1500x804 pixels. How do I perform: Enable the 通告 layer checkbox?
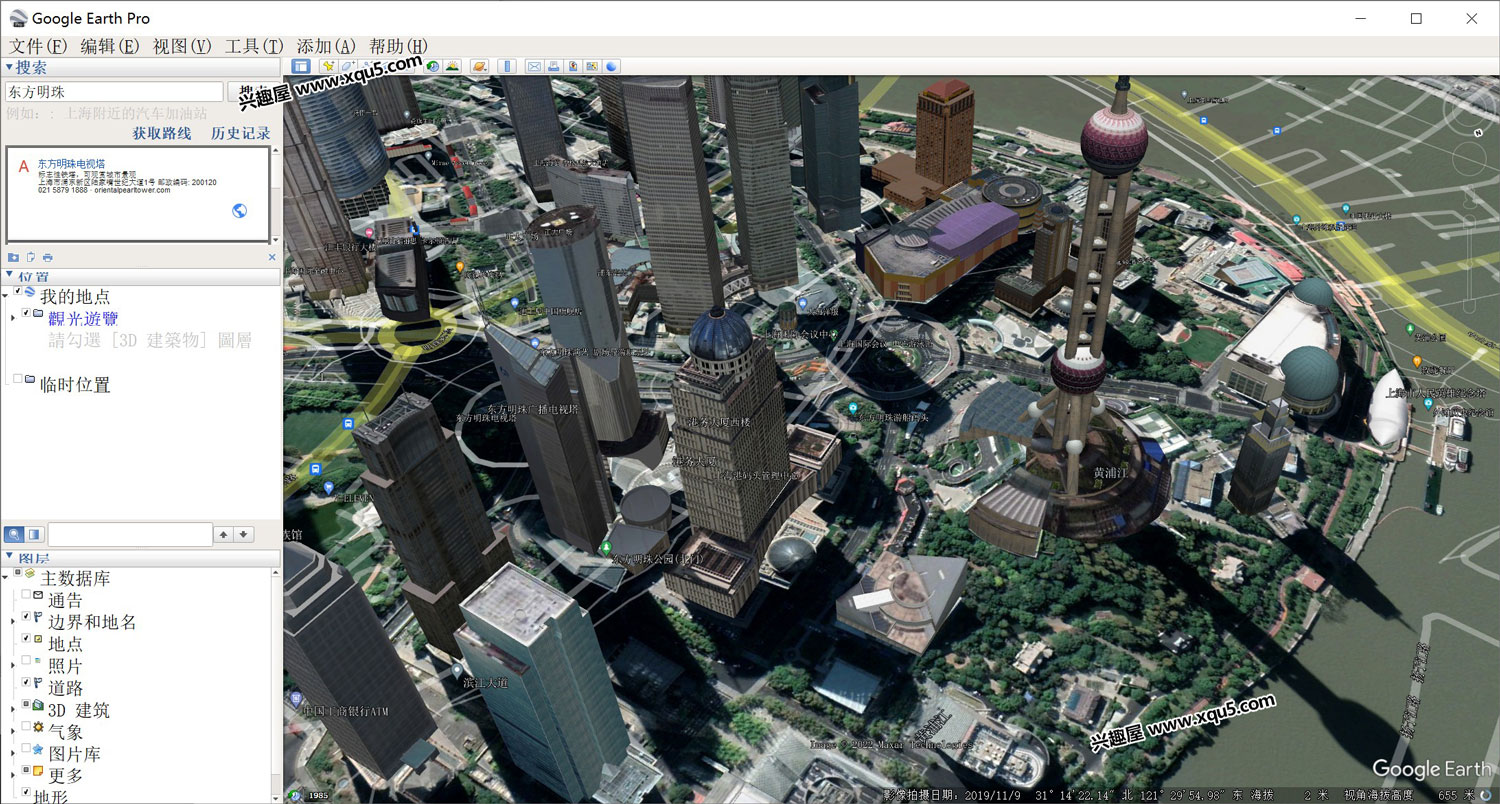(26, 595)
